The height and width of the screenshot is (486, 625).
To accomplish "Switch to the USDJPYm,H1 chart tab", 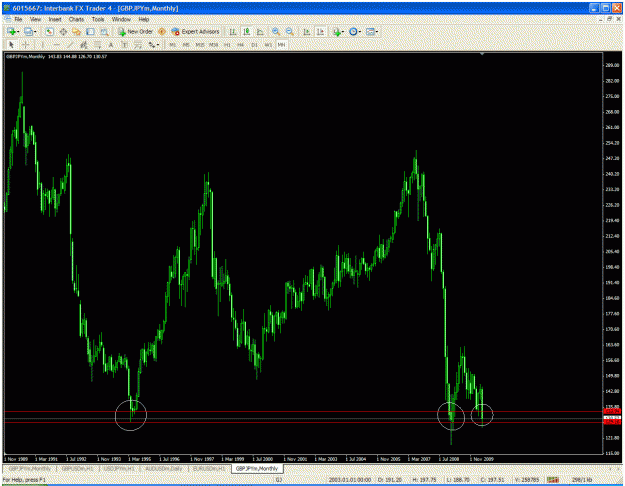I will click(x=119, y=469).
